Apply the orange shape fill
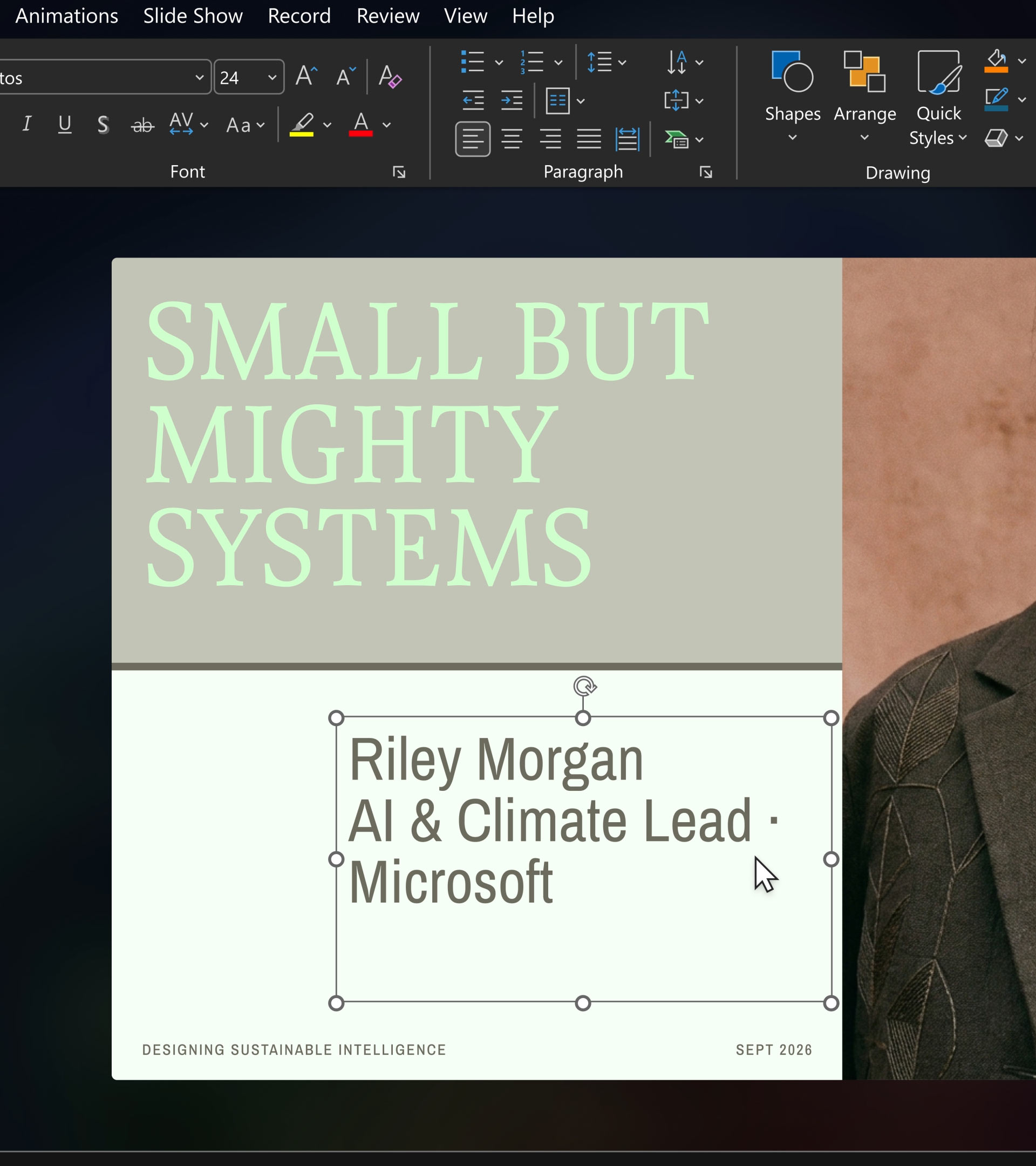Screen dimensions: 1036x1166 (x=996, y=60)
